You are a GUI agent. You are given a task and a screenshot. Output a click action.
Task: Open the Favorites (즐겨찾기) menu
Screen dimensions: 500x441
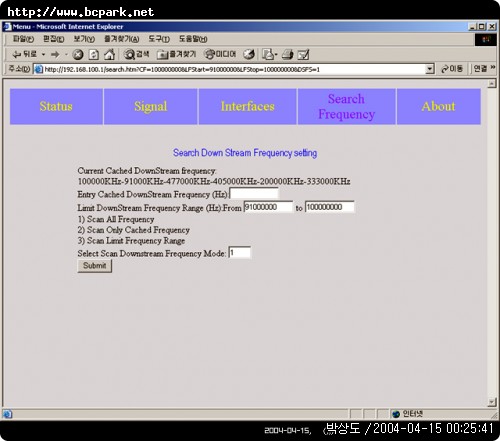[121, 39]
